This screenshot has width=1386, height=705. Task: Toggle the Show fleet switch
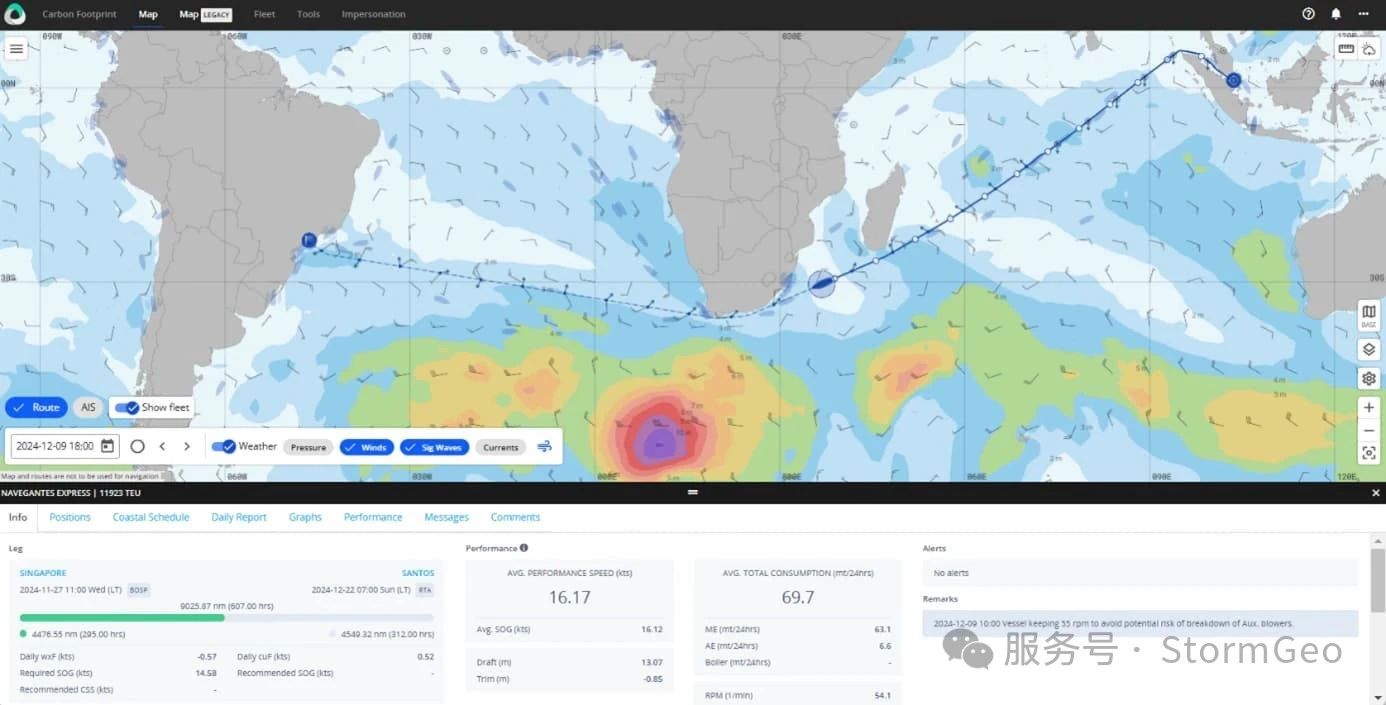point(127,407)
